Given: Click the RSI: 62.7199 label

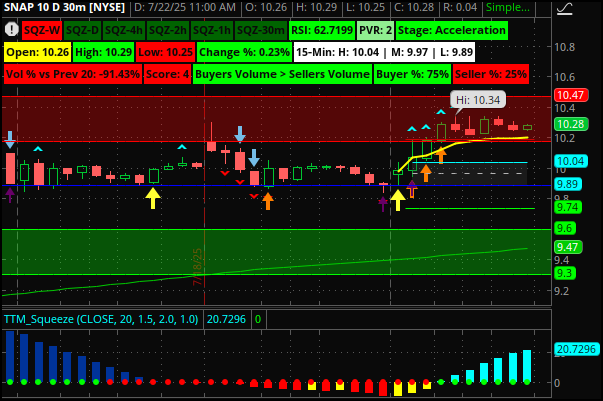Looking at the screenshot, I should click(322, 30).
